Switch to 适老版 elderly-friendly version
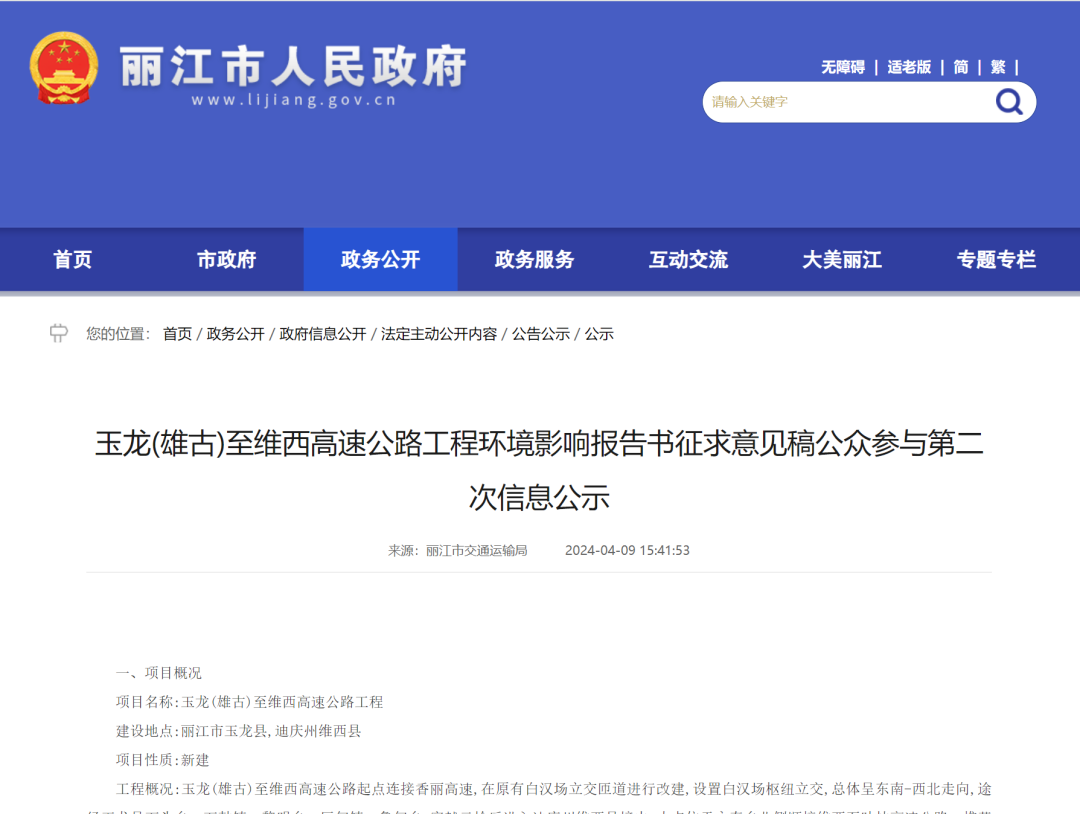1080x814 pixels. pyautogui.click(x=908, y=67)
